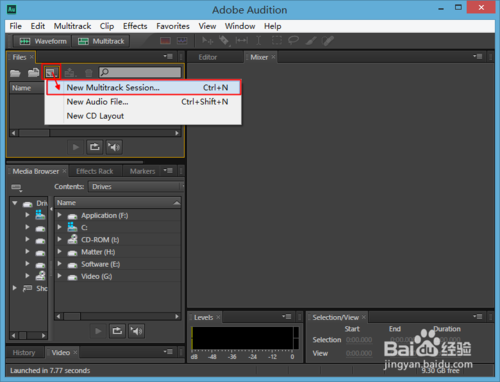Viewport: 500px width, 382px height.
Task: Sort Media Browser by Name column header
Action: coord(118,203)
